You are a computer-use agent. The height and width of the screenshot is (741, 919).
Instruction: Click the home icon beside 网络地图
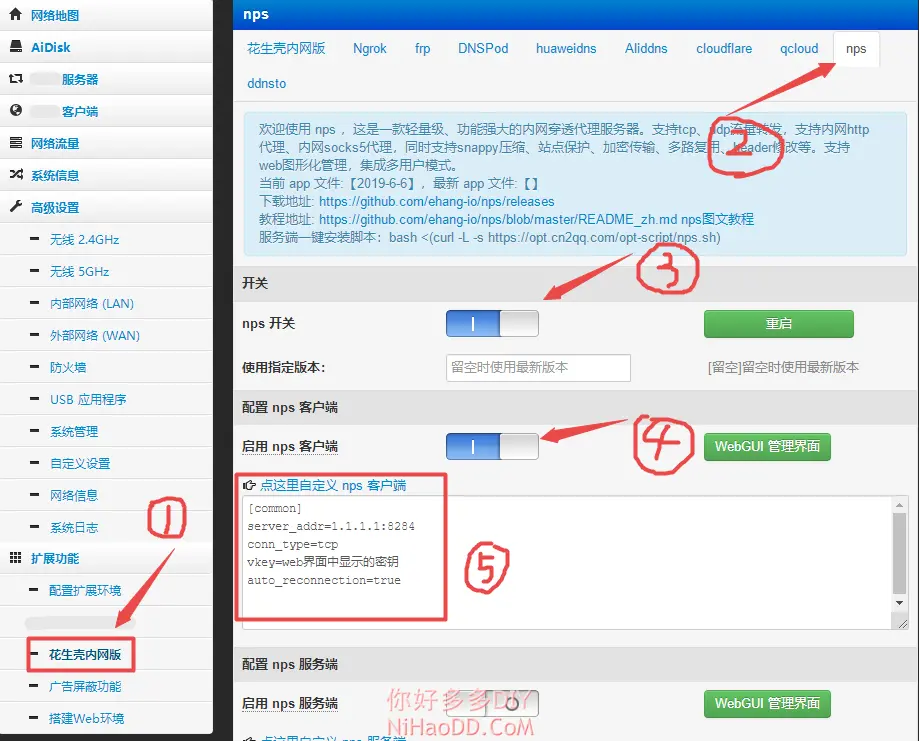[x=16, y=14]
